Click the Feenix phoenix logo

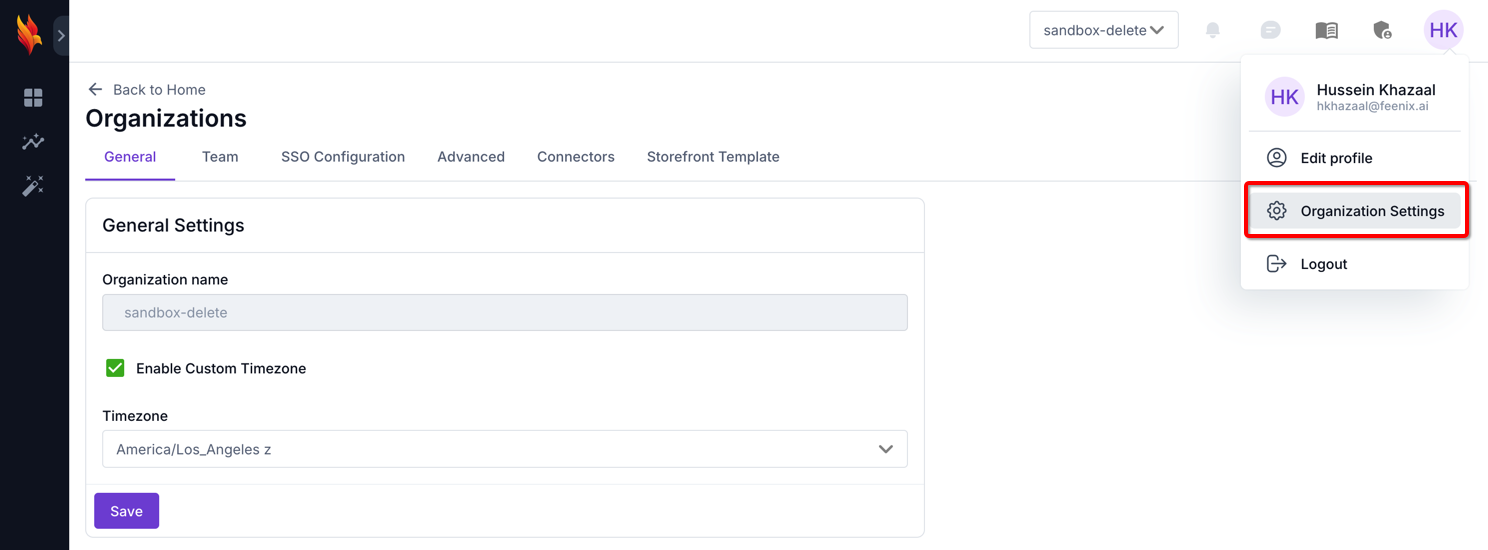tap(29, 34)
